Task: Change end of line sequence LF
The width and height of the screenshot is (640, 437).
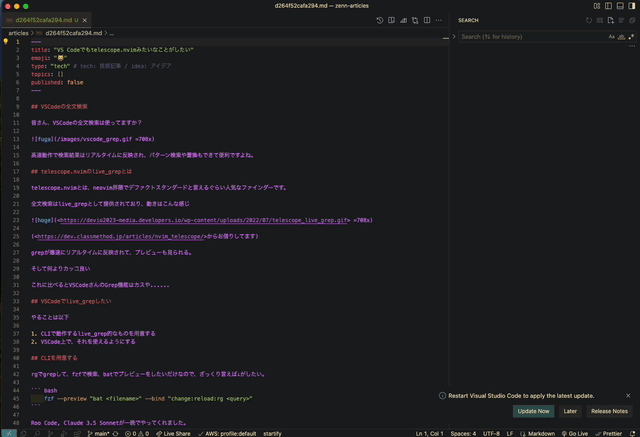Action: point(510,433)
